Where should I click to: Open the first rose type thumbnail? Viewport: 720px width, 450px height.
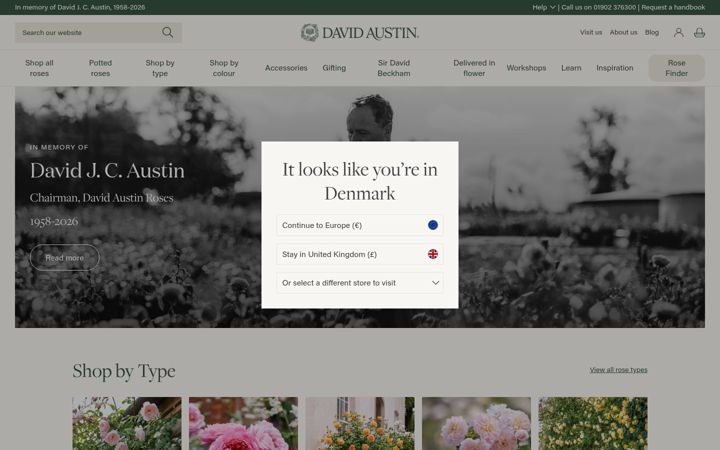pos(127,423)
